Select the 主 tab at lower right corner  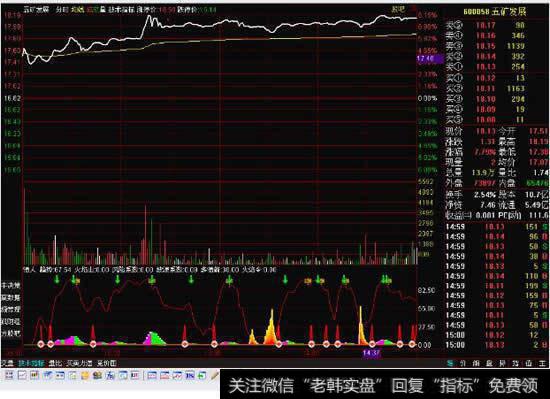[542, 363]
